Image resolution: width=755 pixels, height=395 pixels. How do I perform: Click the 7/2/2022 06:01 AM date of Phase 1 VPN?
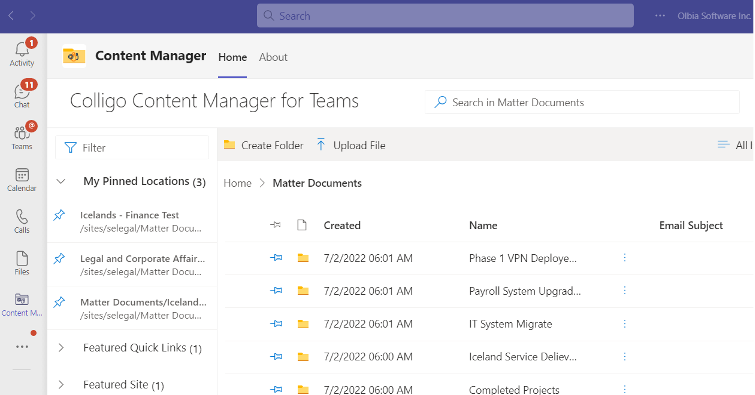368,258
